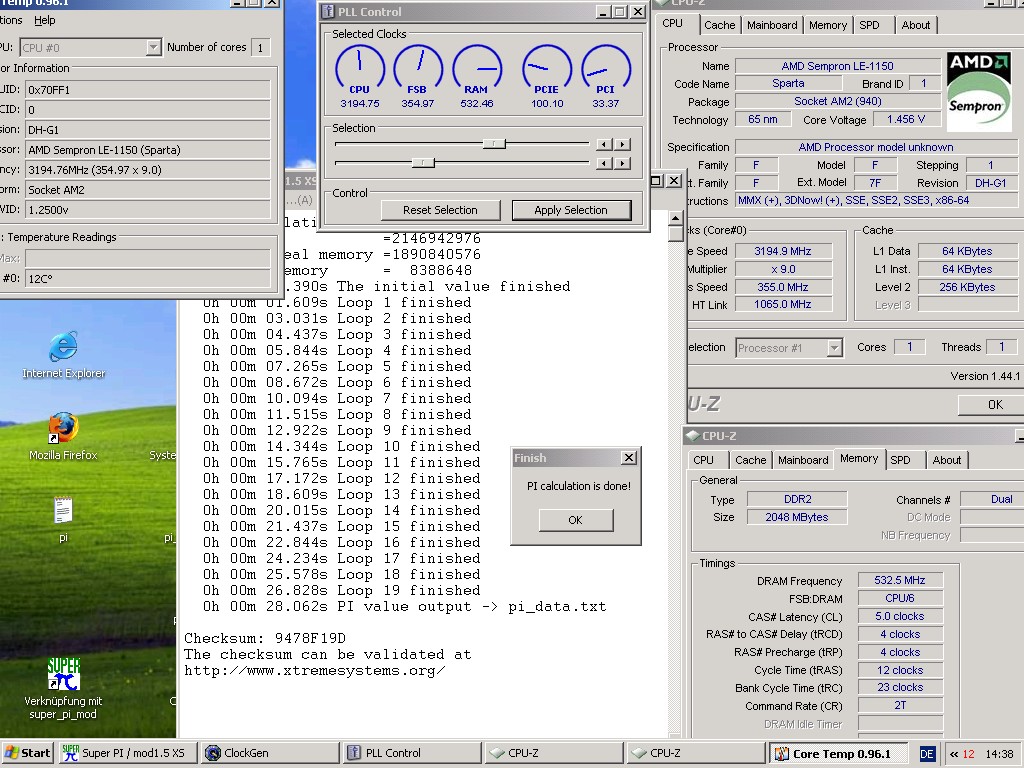The height and width of the screenshot is (768, 1024).
Task: Click the Core Voltage value 1.456 V
Action: coord(906,120)
